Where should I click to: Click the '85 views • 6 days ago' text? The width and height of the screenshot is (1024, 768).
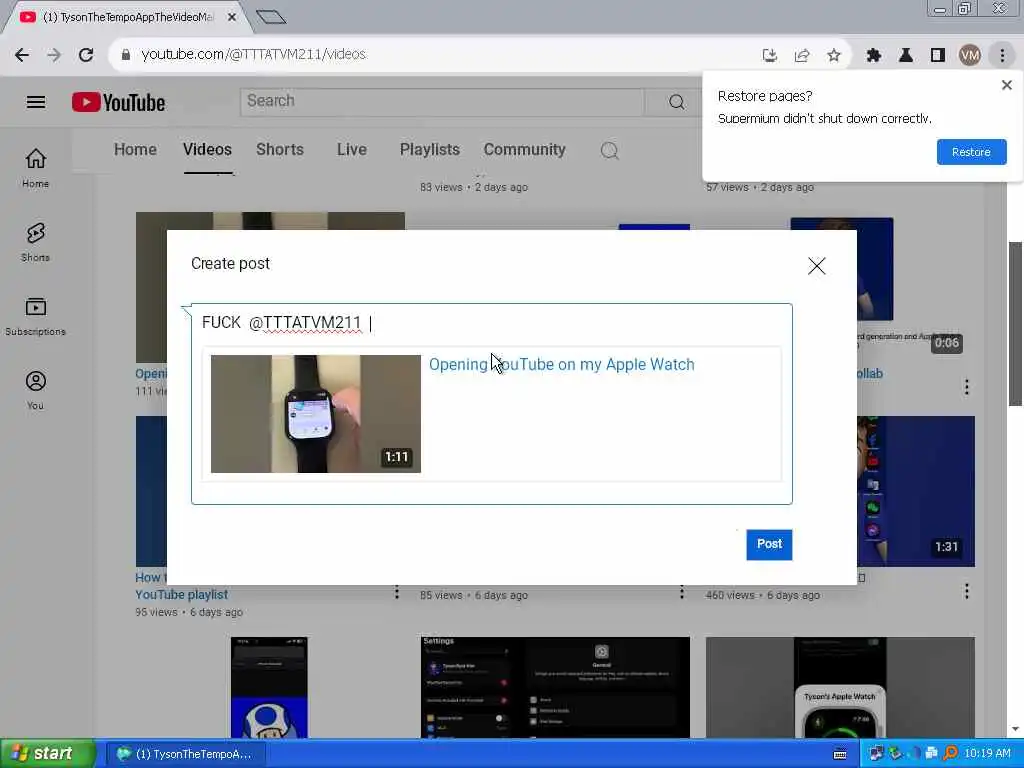(473, 596)
